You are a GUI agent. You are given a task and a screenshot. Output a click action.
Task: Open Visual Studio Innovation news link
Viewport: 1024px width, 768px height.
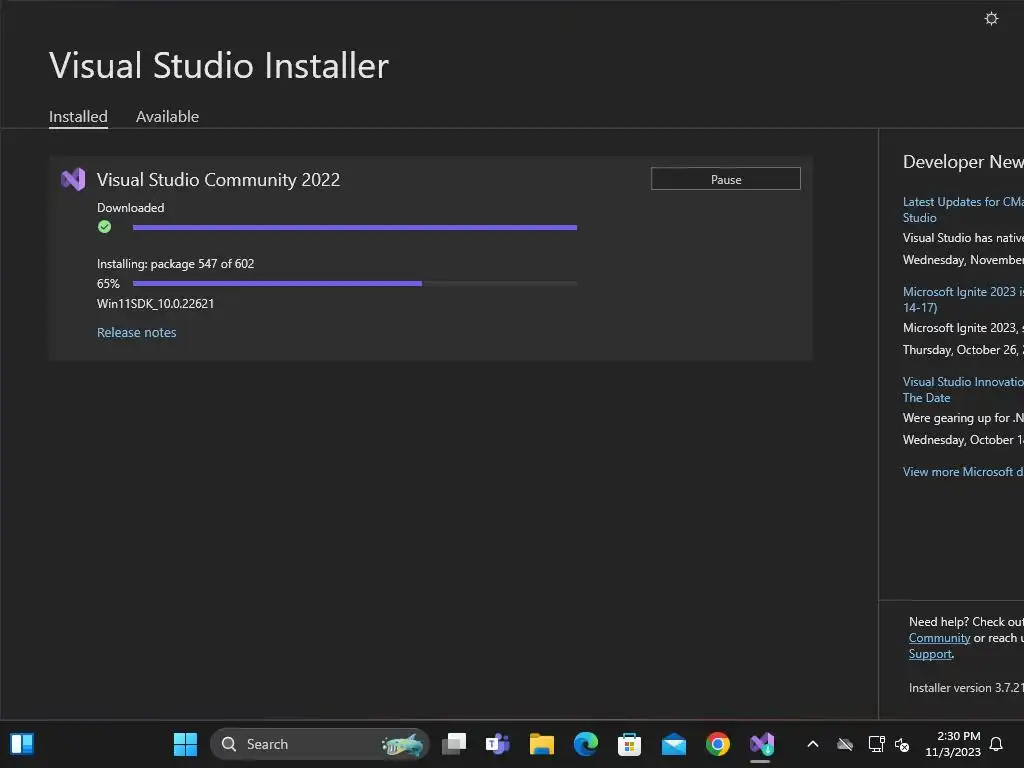click(x=963, y=389)
